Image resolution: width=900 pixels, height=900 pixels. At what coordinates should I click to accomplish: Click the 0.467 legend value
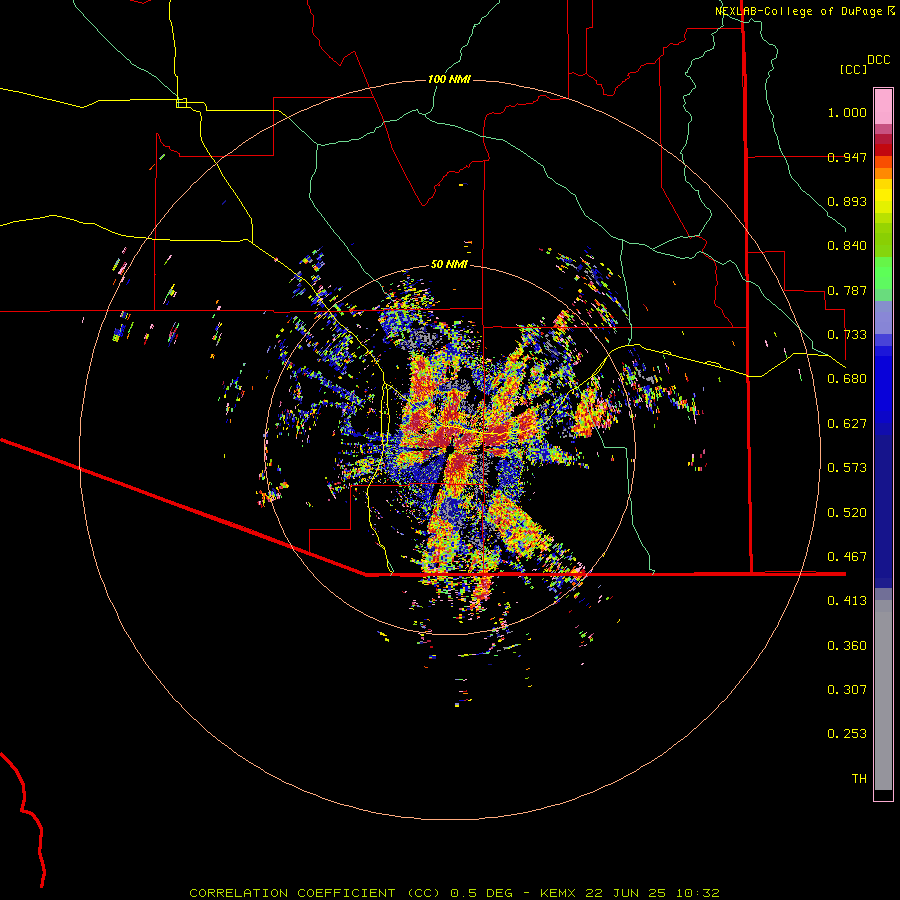(x=847, y=557)
